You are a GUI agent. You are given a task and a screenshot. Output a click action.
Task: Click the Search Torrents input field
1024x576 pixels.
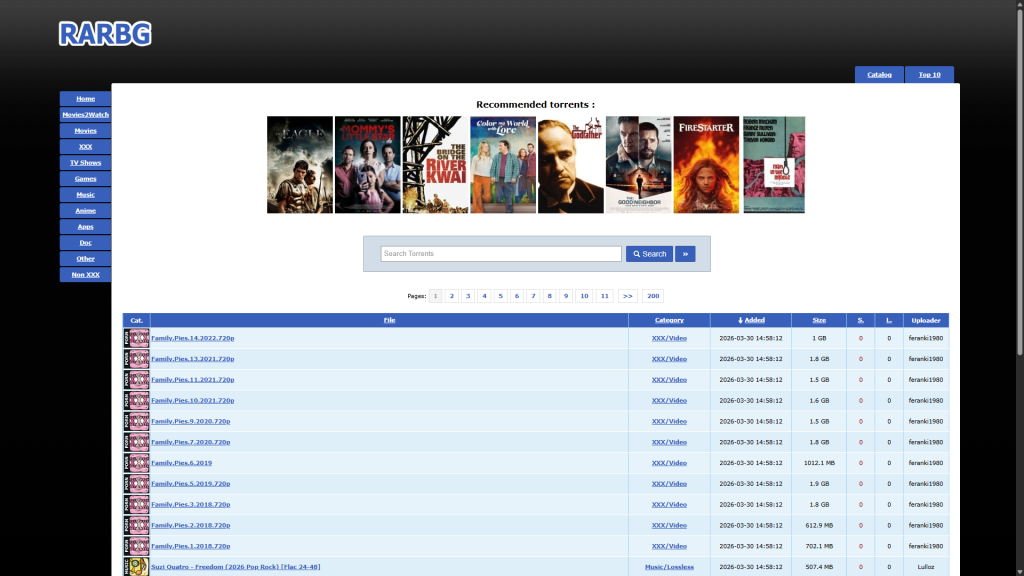click(501, 254)
